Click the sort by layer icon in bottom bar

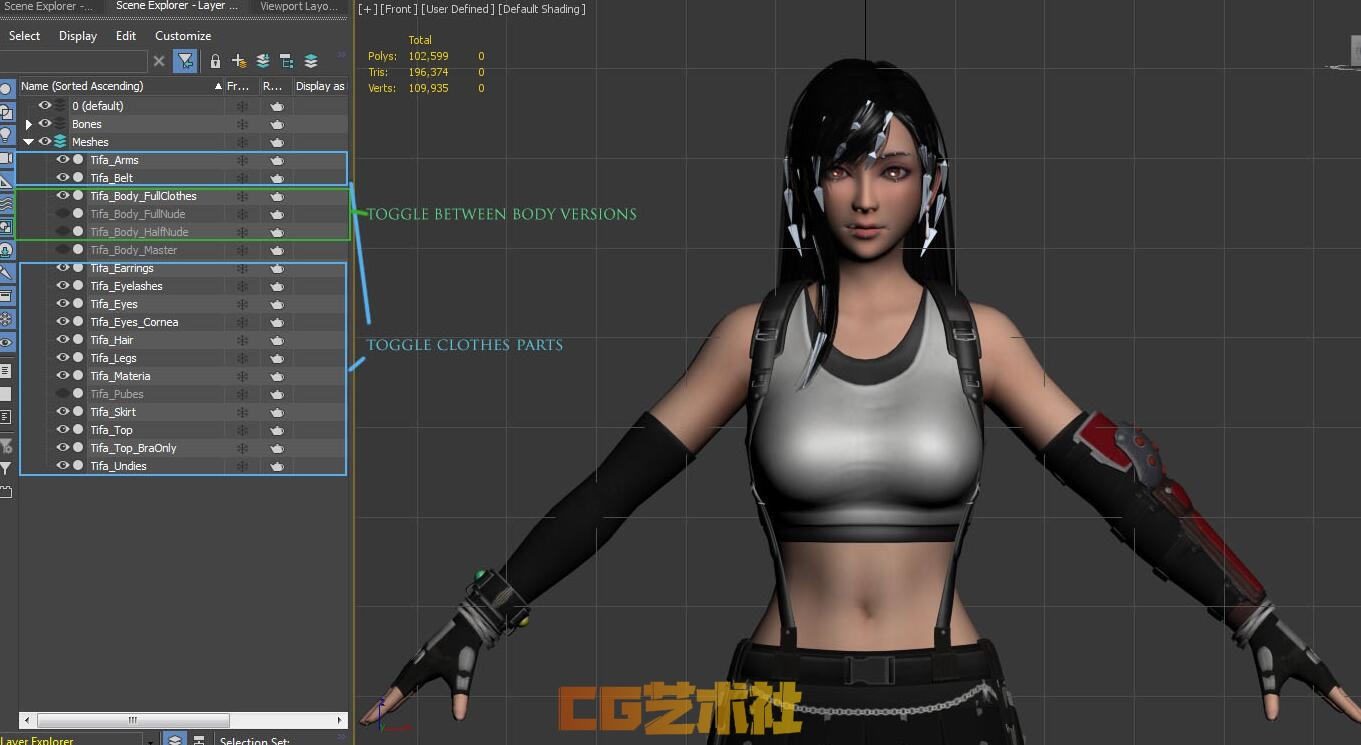click(175, 740)
